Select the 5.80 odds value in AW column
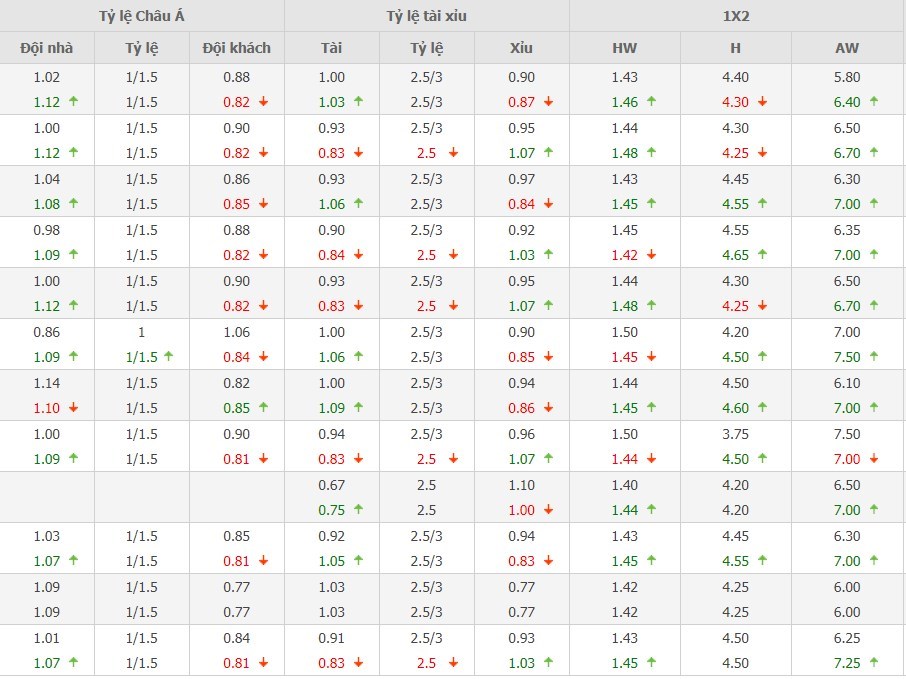 (x=846, y=77)
